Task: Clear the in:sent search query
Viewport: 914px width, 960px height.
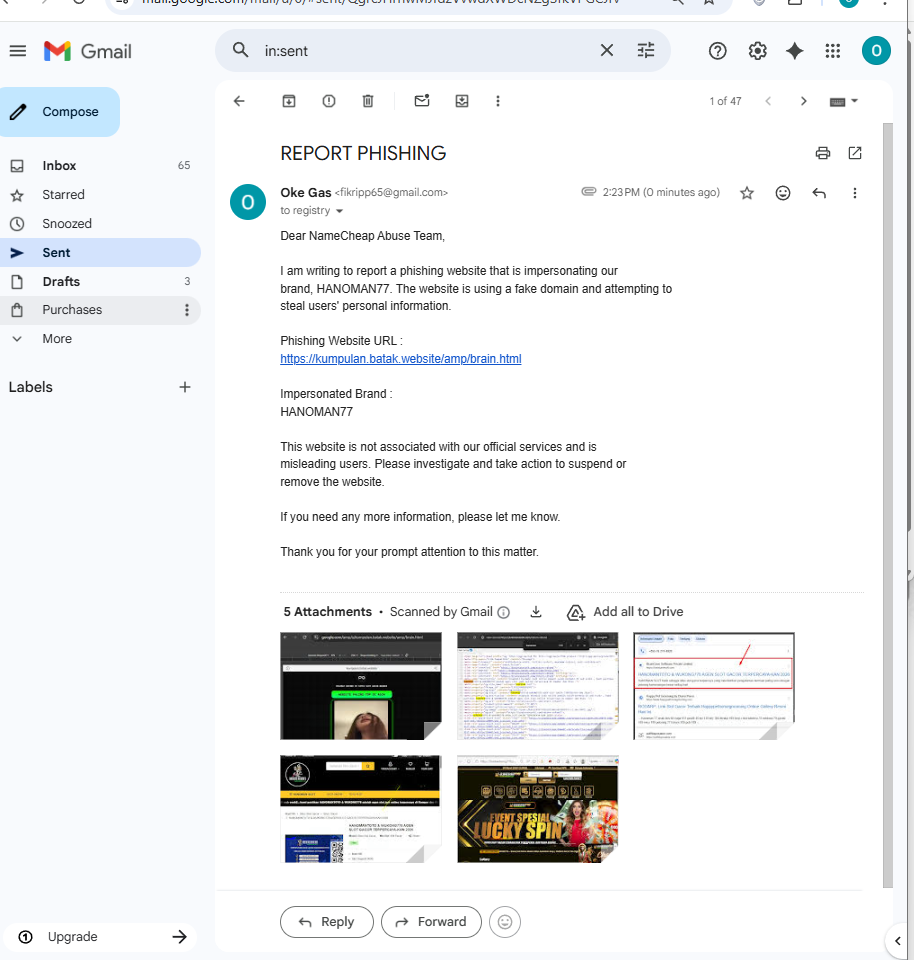Action: [606, 50]
